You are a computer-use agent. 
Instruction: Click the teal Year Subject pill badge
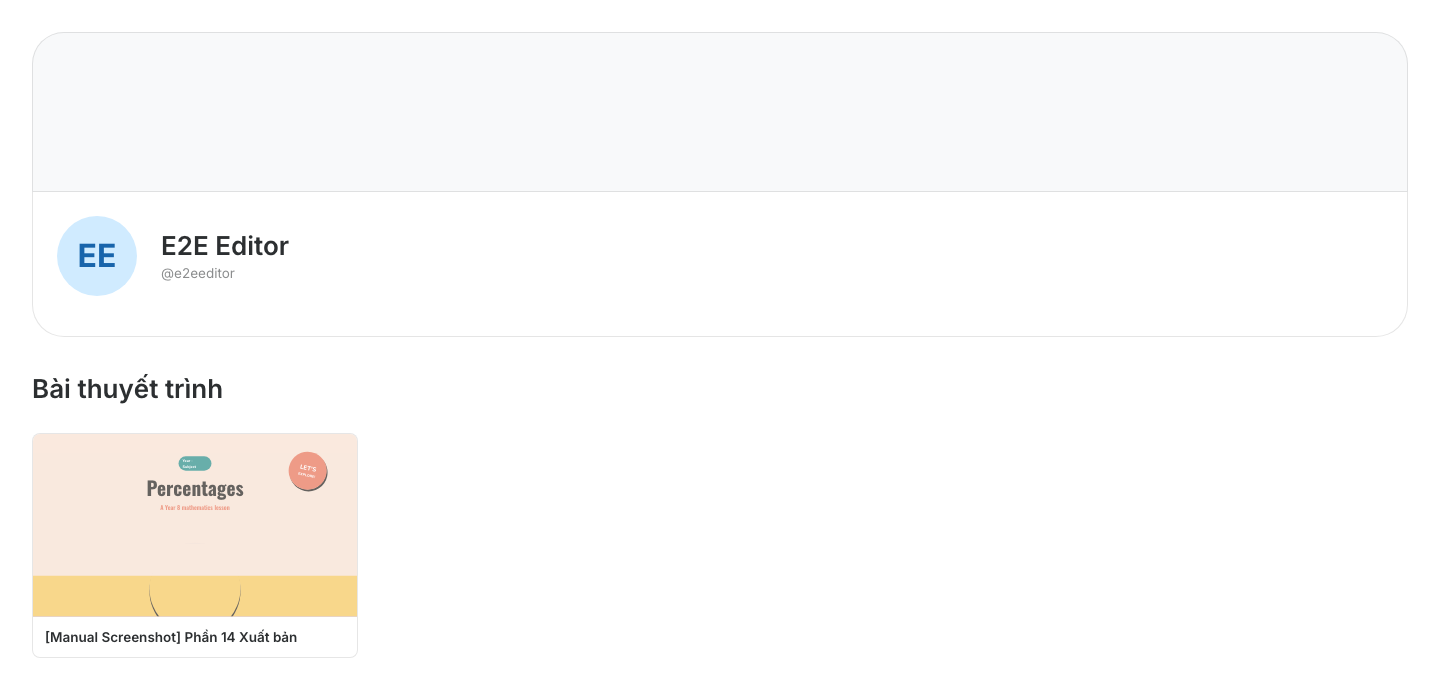click(195, 463)
